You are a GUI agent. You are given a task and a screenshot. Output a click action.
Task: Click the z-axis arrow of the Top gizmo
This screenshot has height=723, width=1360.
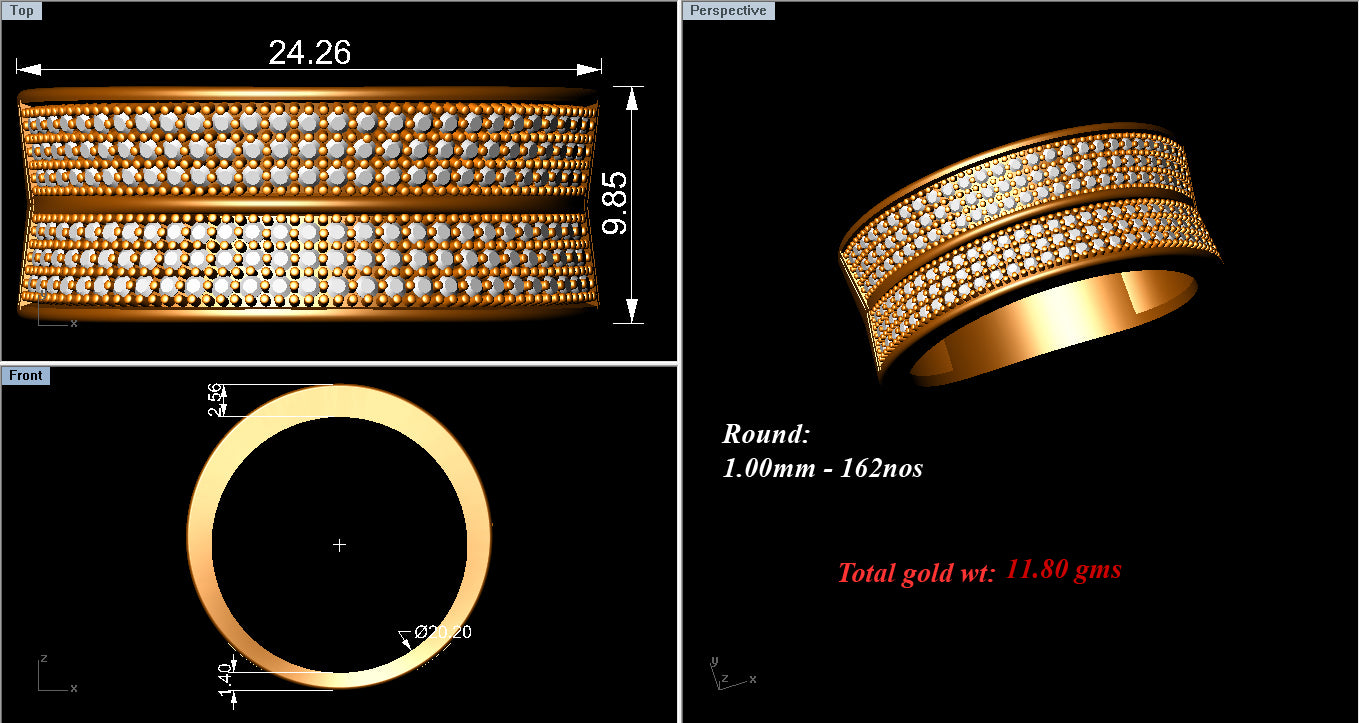click(x=42, y=296)
